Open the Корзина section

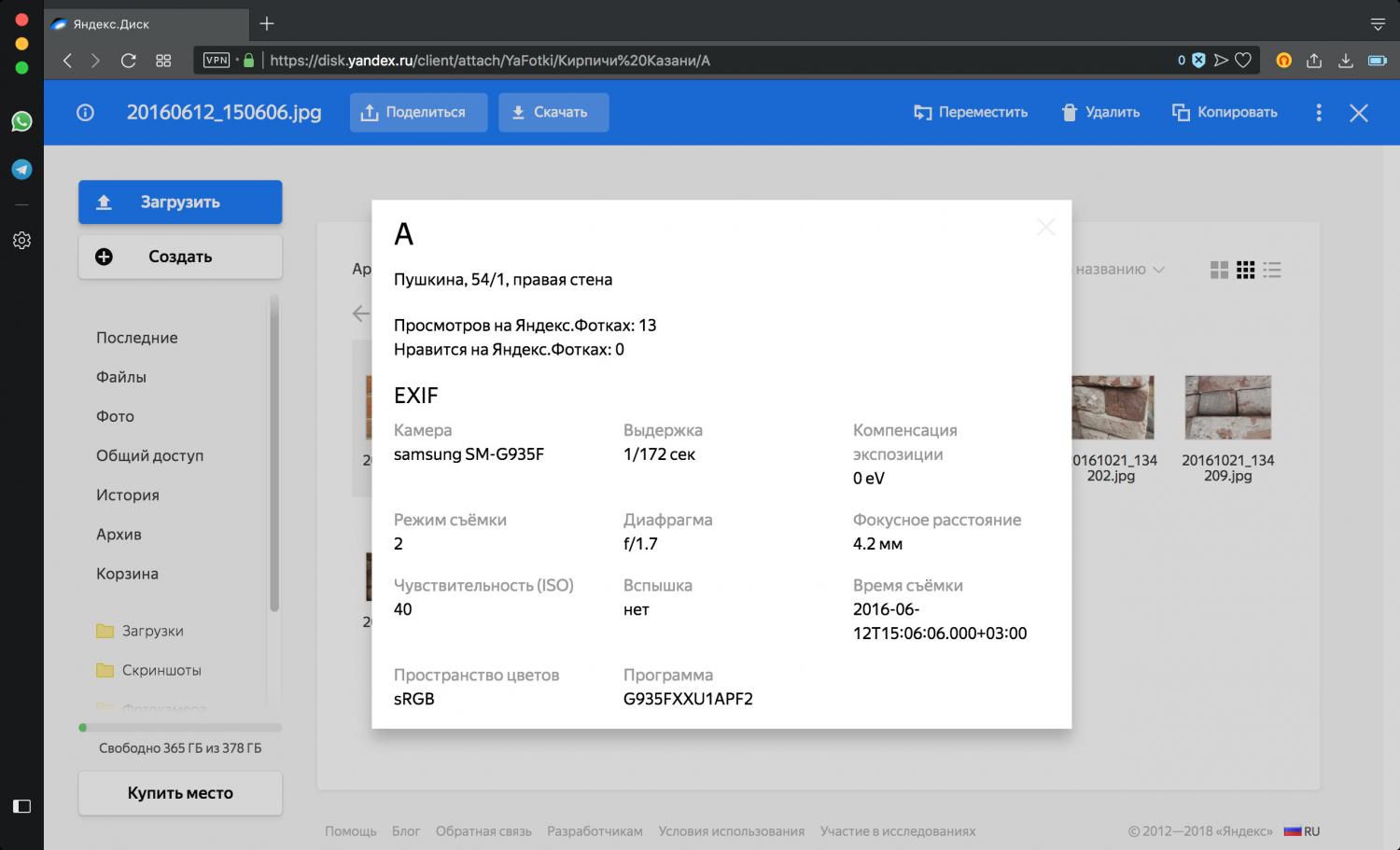[127, 574]
